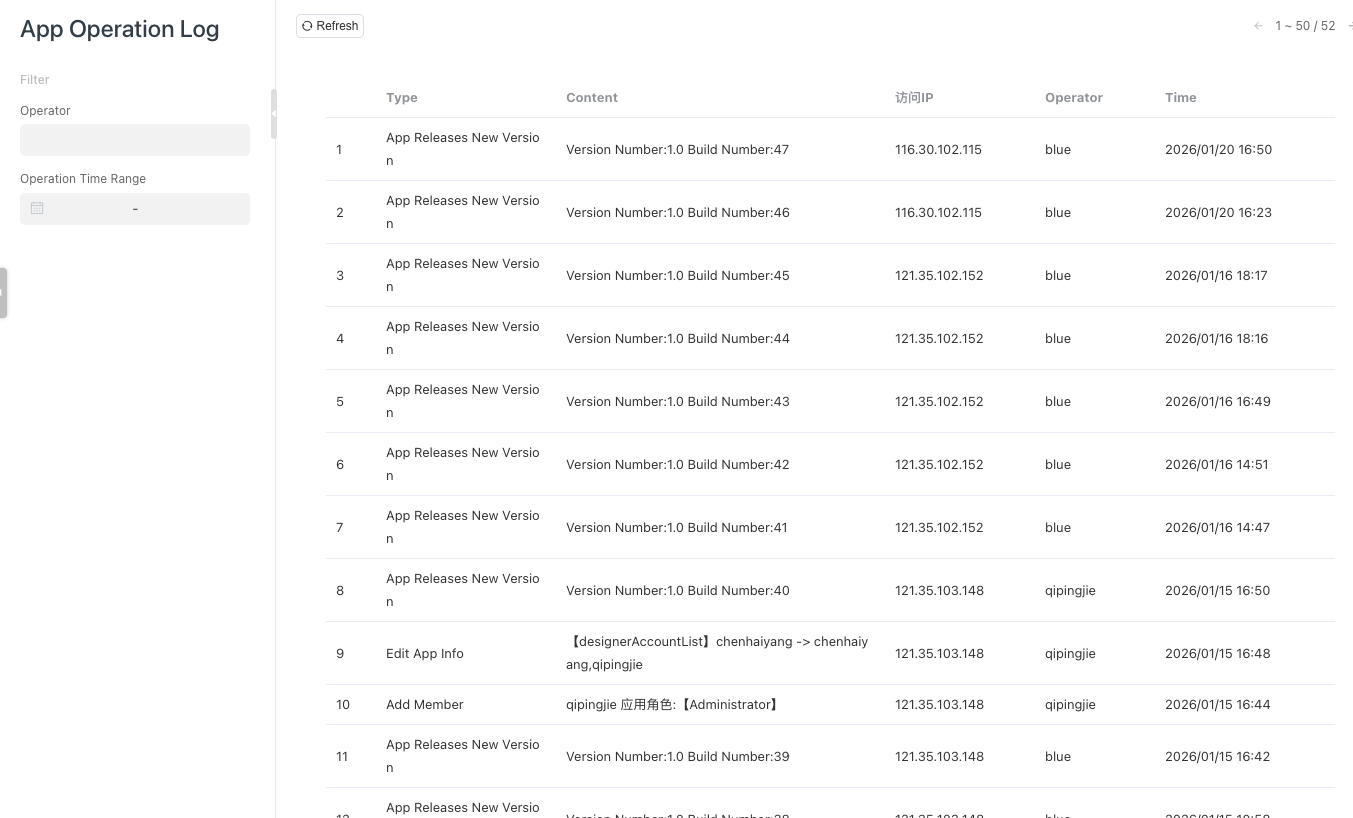
Task: Expand the drawer handle on the left window edge
Action: pos(3,292)
